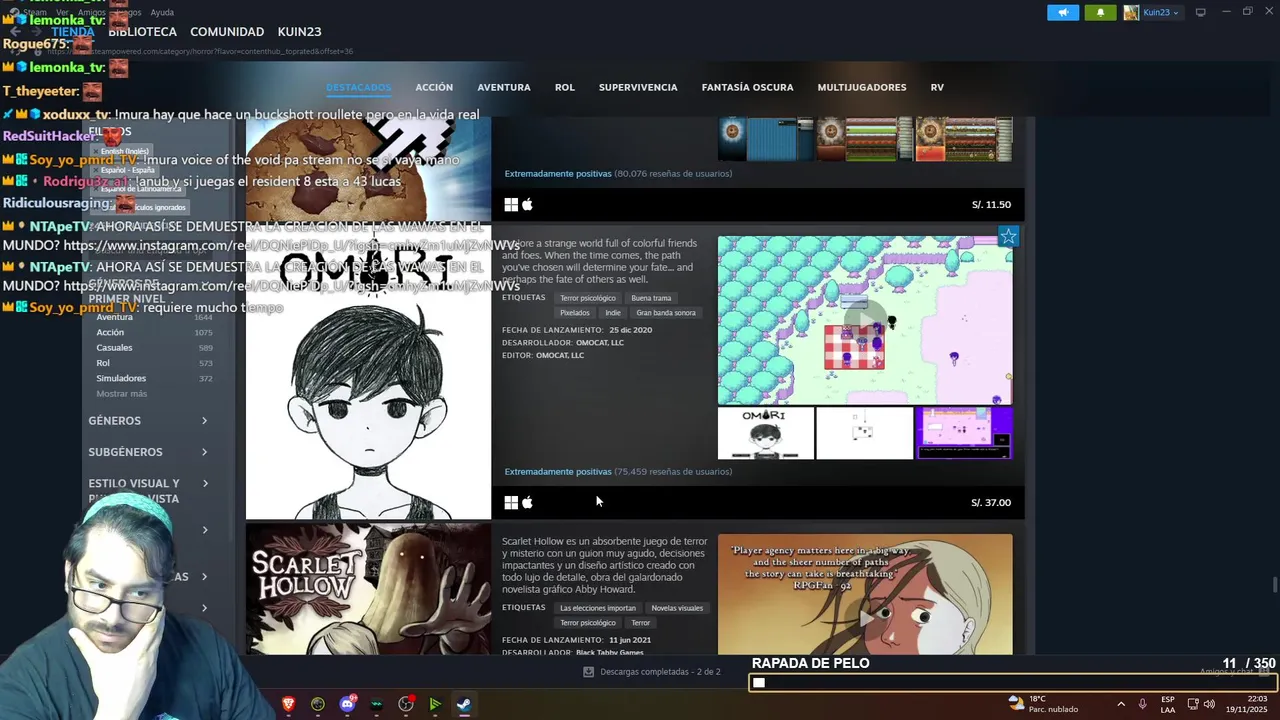
Task: Open the OMORI main gameplay screenshot
Action: tap(865, 320)
